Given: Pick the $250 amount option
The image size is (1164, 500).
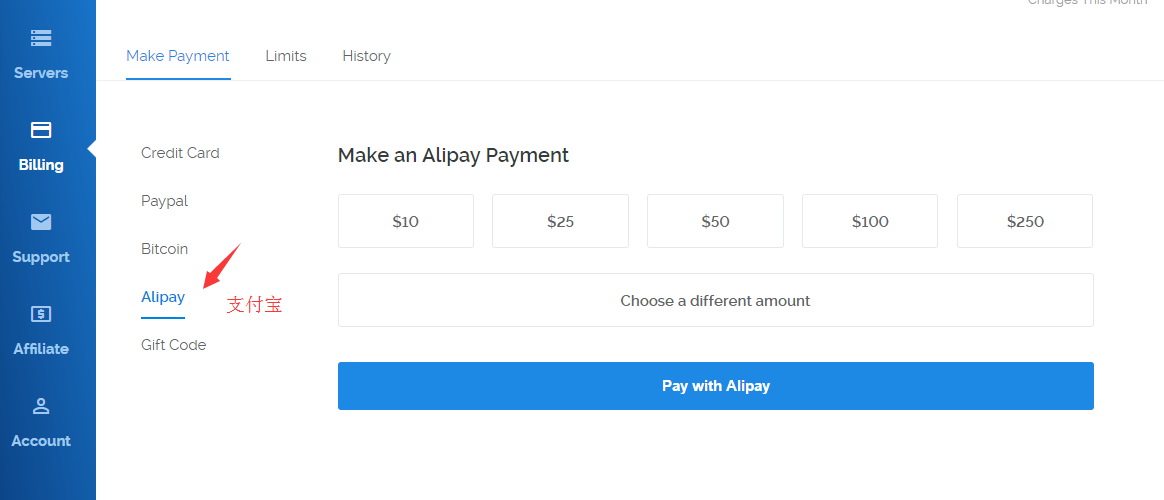Looking at the screenshot, I should pyautogui.click(x=1025, y=221).
